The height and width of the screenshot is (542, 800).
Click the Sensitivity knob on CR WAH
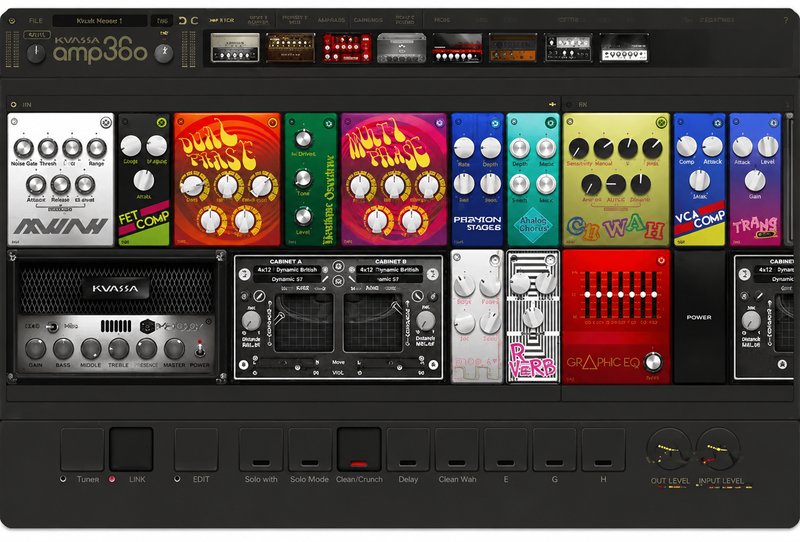pyautogui.click(x=579, y=148)
